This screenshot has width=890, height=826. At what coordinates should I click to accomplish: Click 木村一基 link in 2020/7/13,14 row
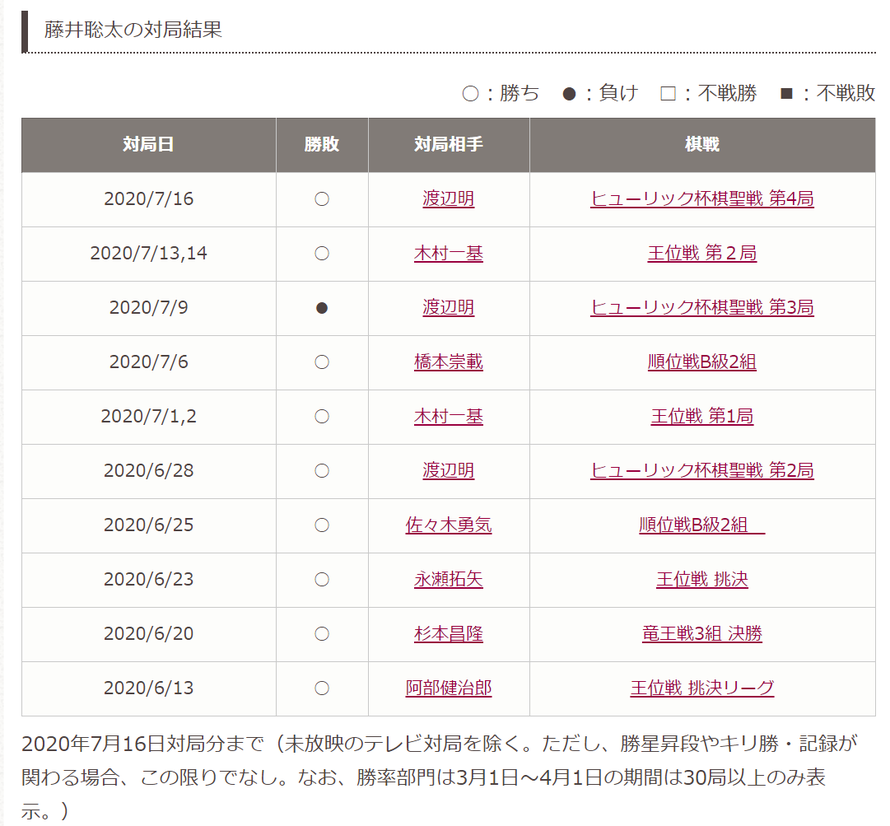448,253
